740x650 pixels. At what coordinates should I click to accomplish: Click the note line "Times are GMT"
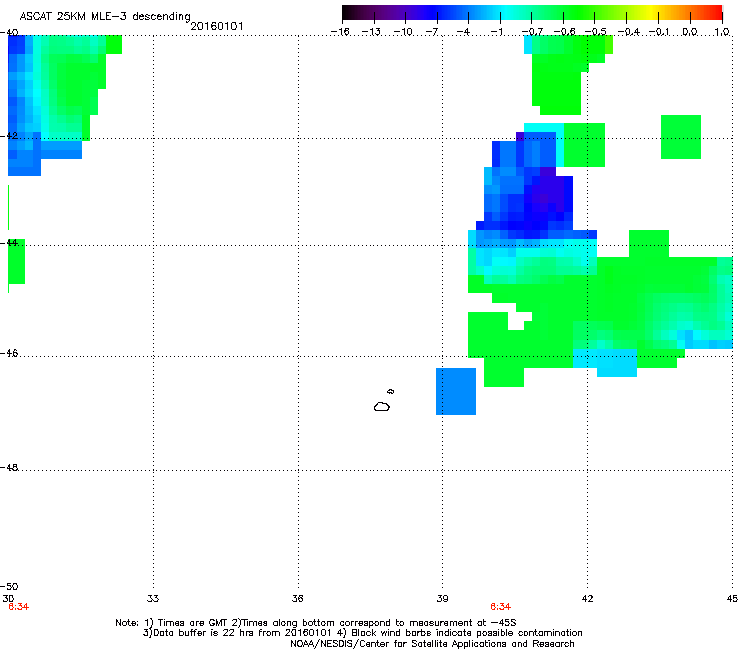316,623
